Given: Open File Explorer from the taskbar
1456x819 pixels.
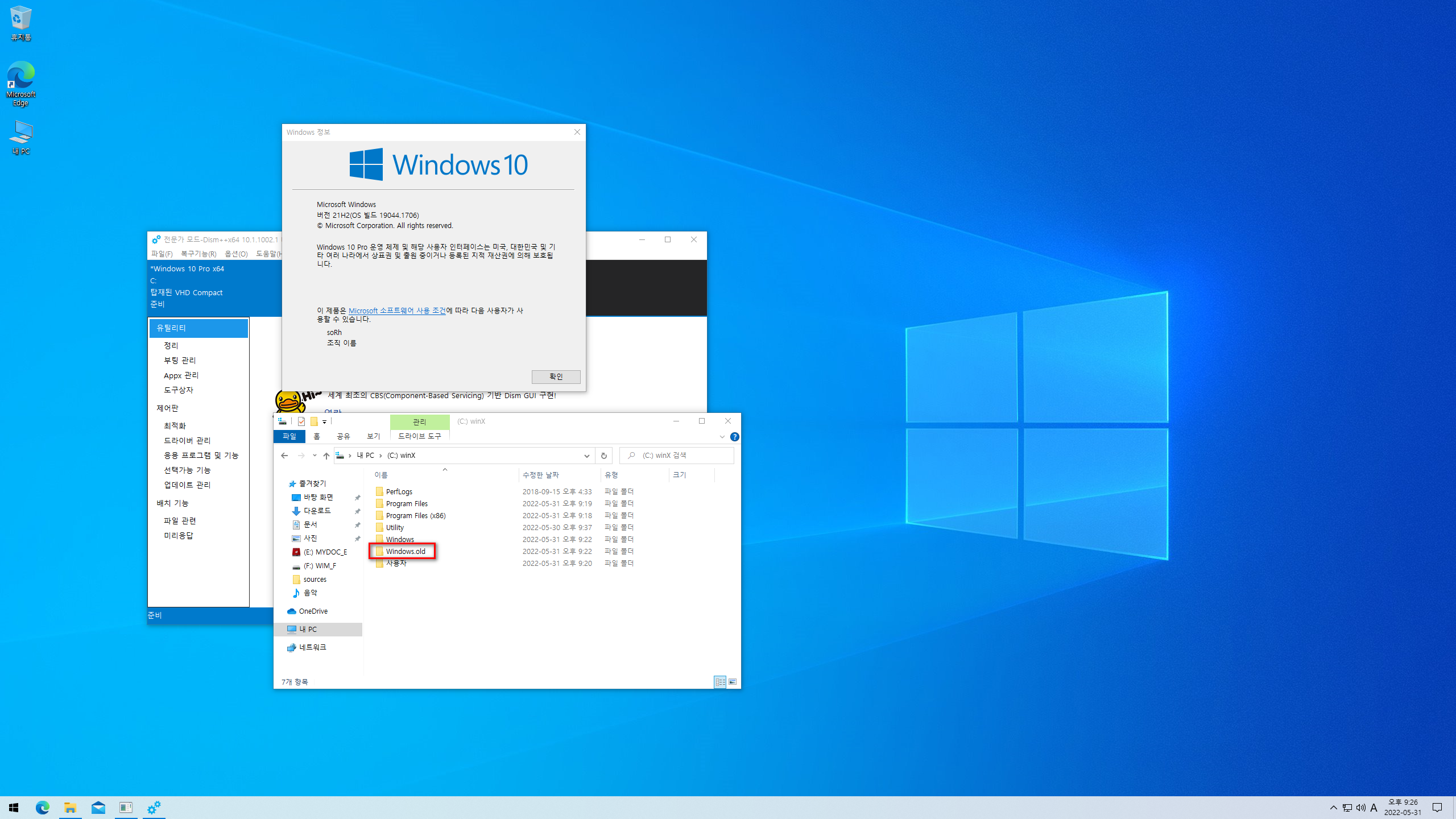Looking at the screenshot, I should click(x=70, y=808).
